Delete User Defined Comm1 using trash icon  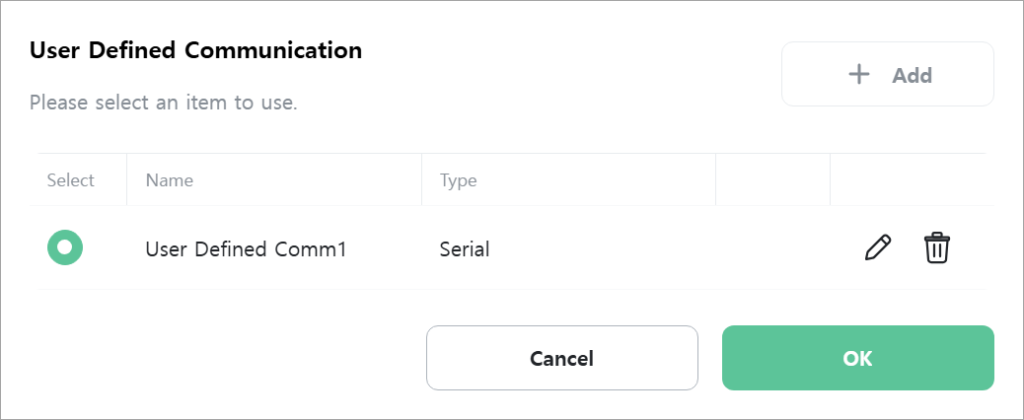click(x=937, y=248)
